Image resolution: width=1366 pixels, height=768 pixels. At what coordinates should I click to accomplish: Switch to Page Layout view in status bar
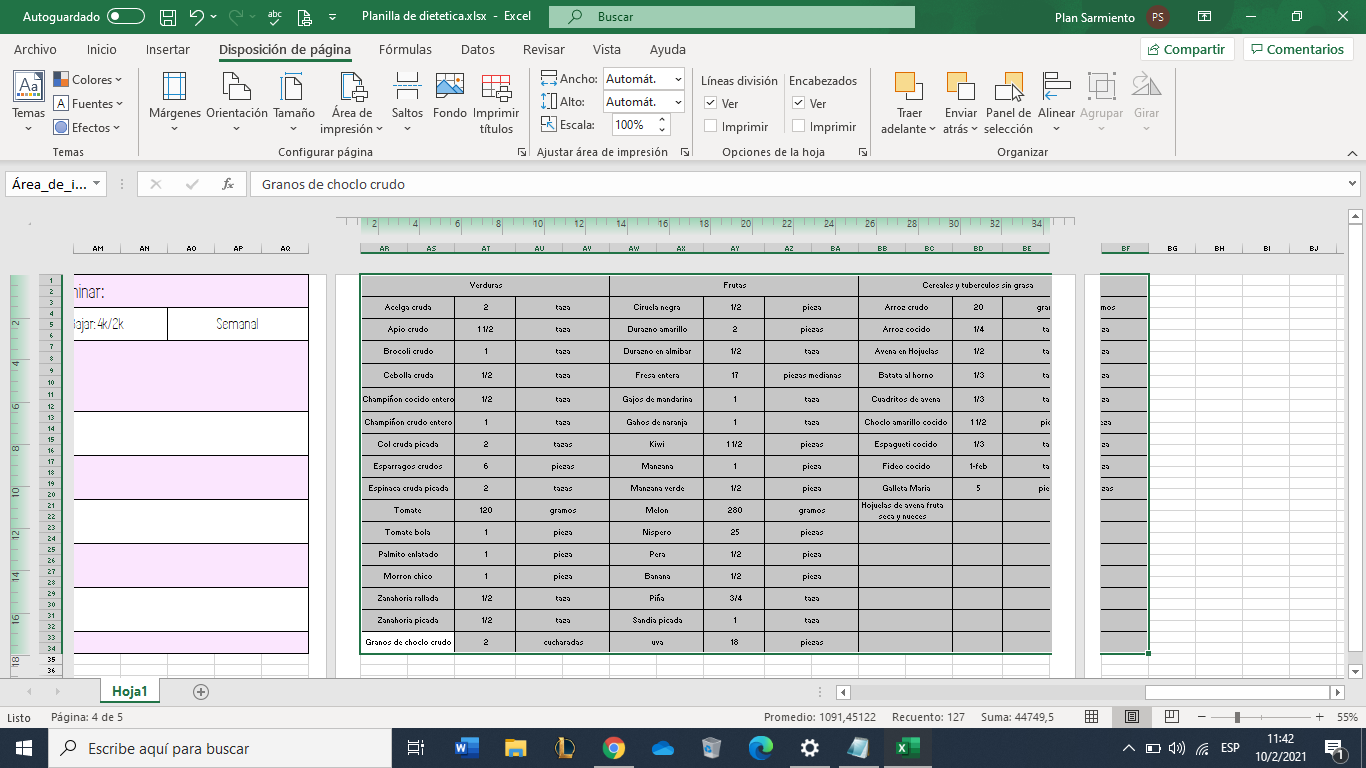click(x=1131, y=717)
